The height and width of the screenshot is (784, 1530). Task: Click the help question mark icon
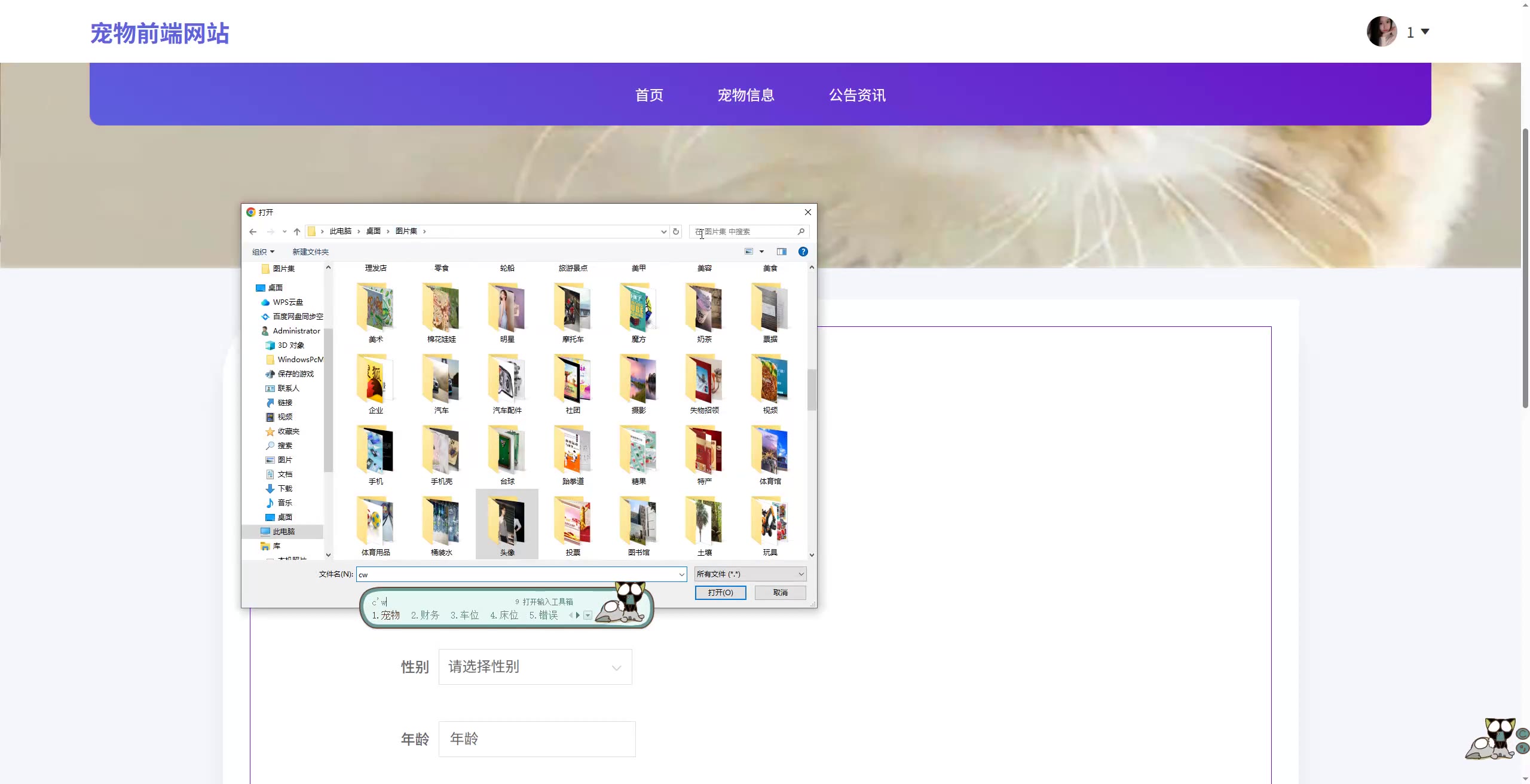(803, 252)
